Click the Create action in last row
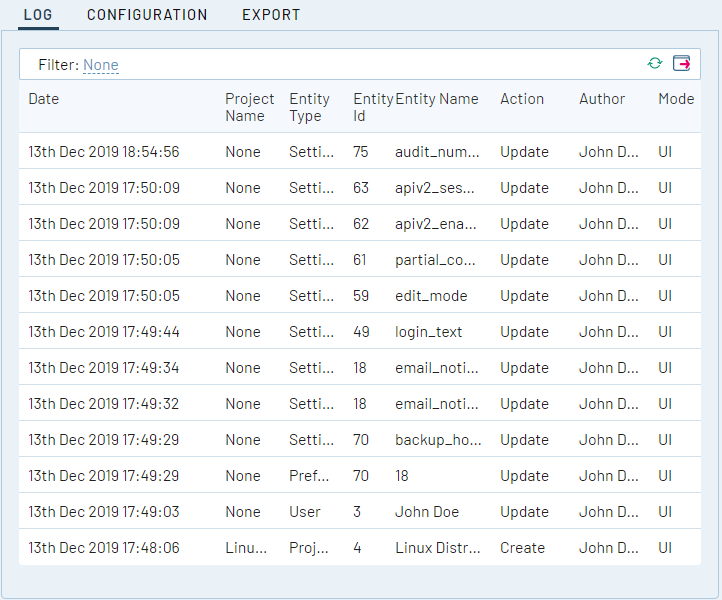 (522, 548)
